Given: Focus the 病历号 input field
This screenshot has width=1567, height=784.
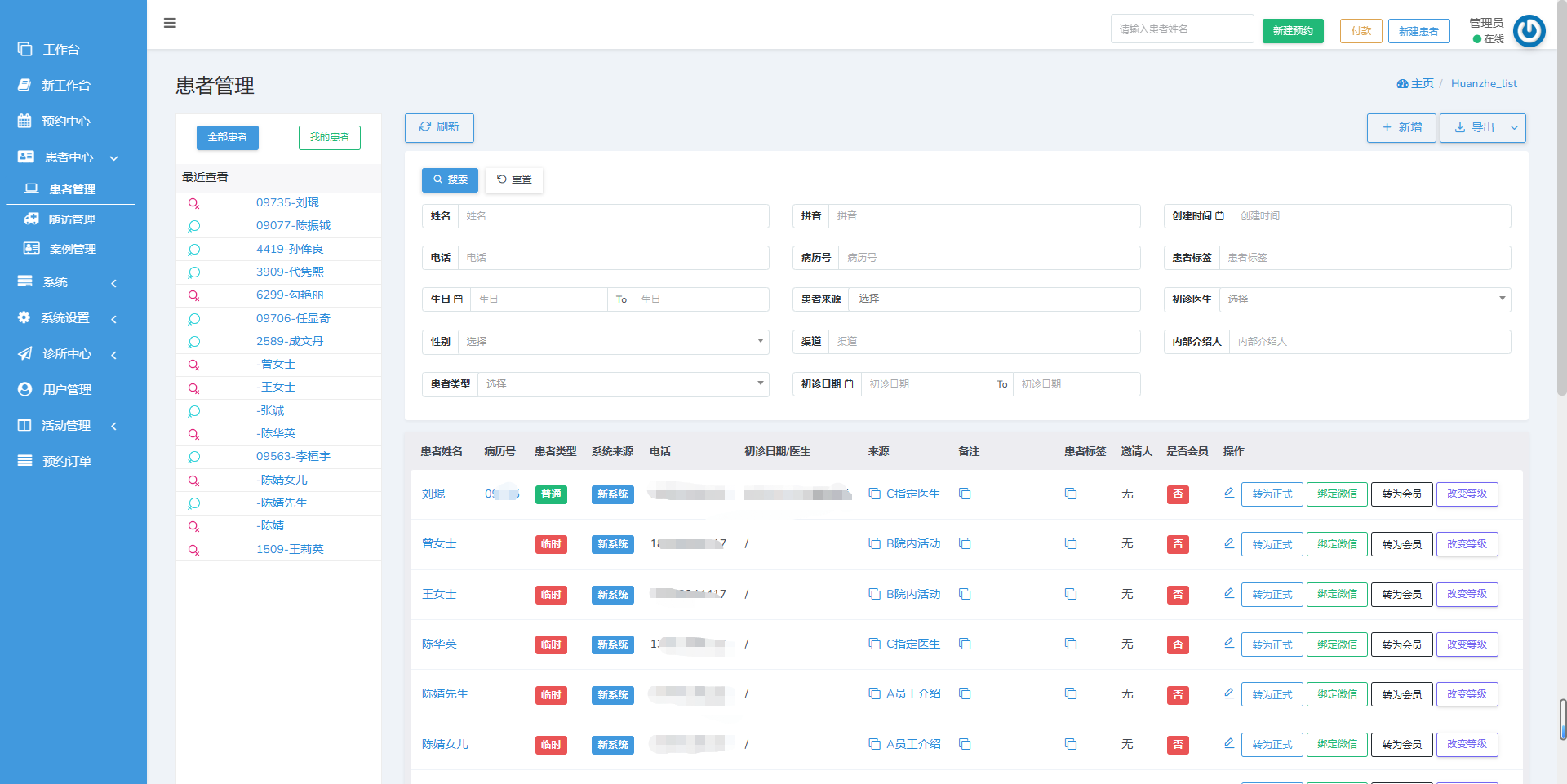Looking at the screenshot, I should pyautogui.click(x=989, y=258).
